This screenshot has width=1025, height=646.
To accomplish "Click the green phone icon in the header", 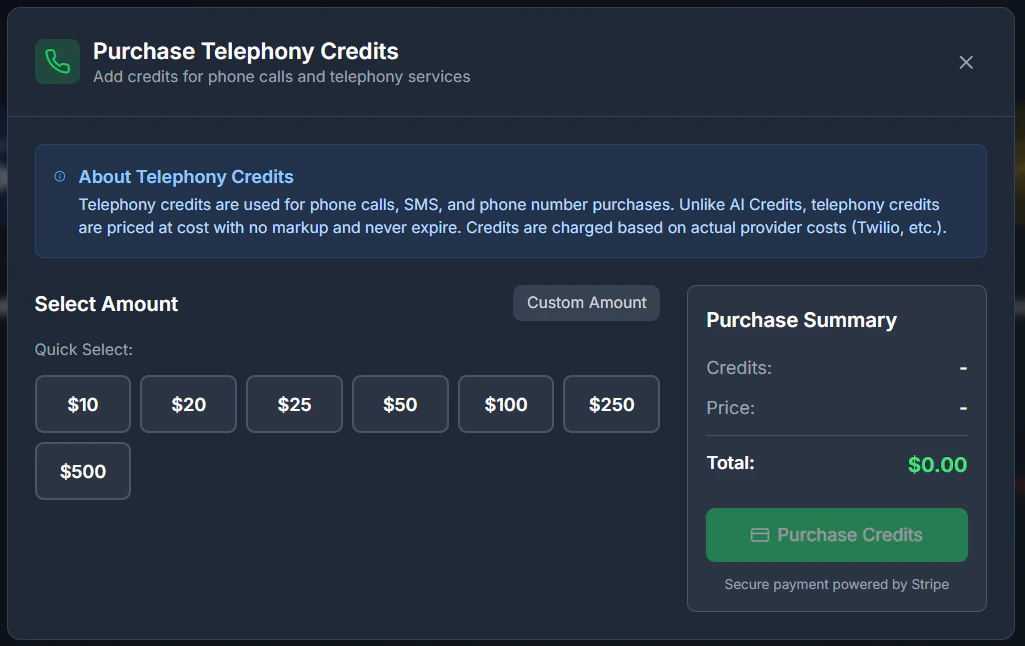I will [x=57, y=61].
